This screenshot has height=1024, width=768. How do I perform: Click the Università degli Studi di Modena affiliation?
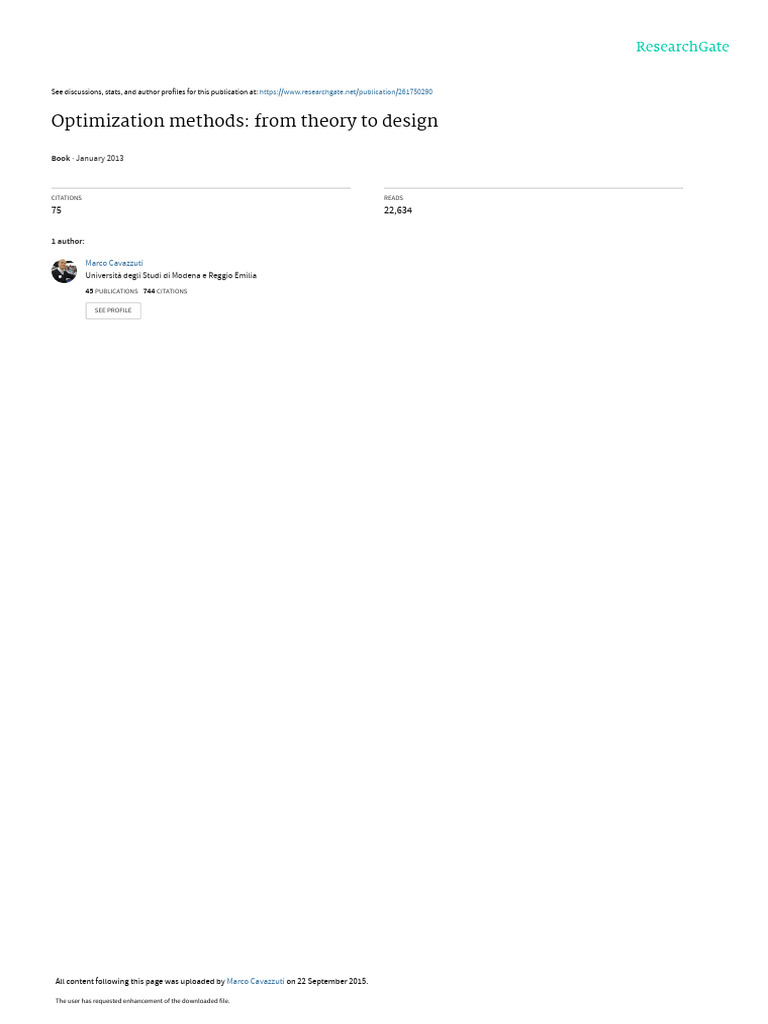[170, 276]
